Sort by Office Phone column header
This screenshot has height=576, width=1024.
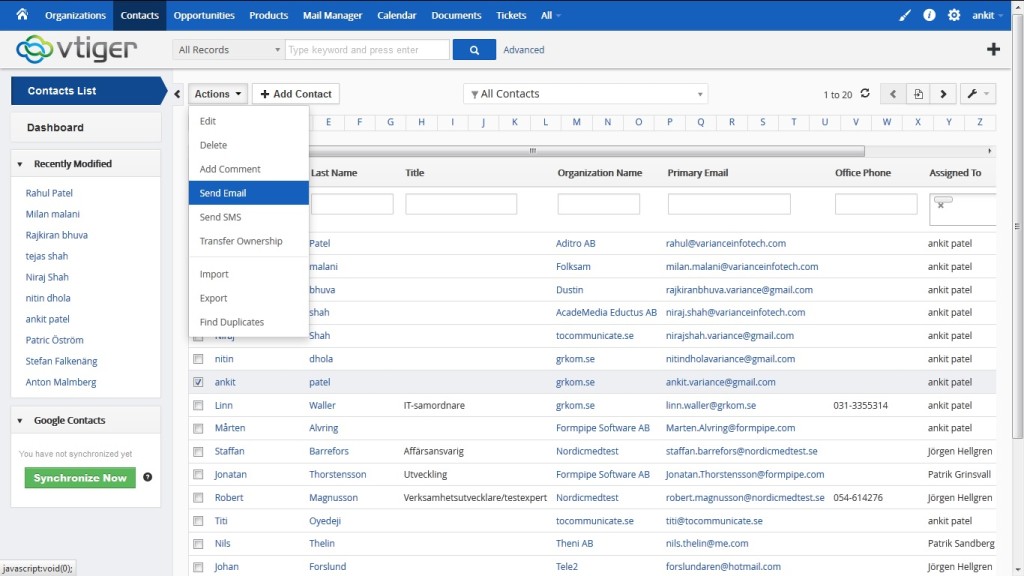tap(863, 173)
